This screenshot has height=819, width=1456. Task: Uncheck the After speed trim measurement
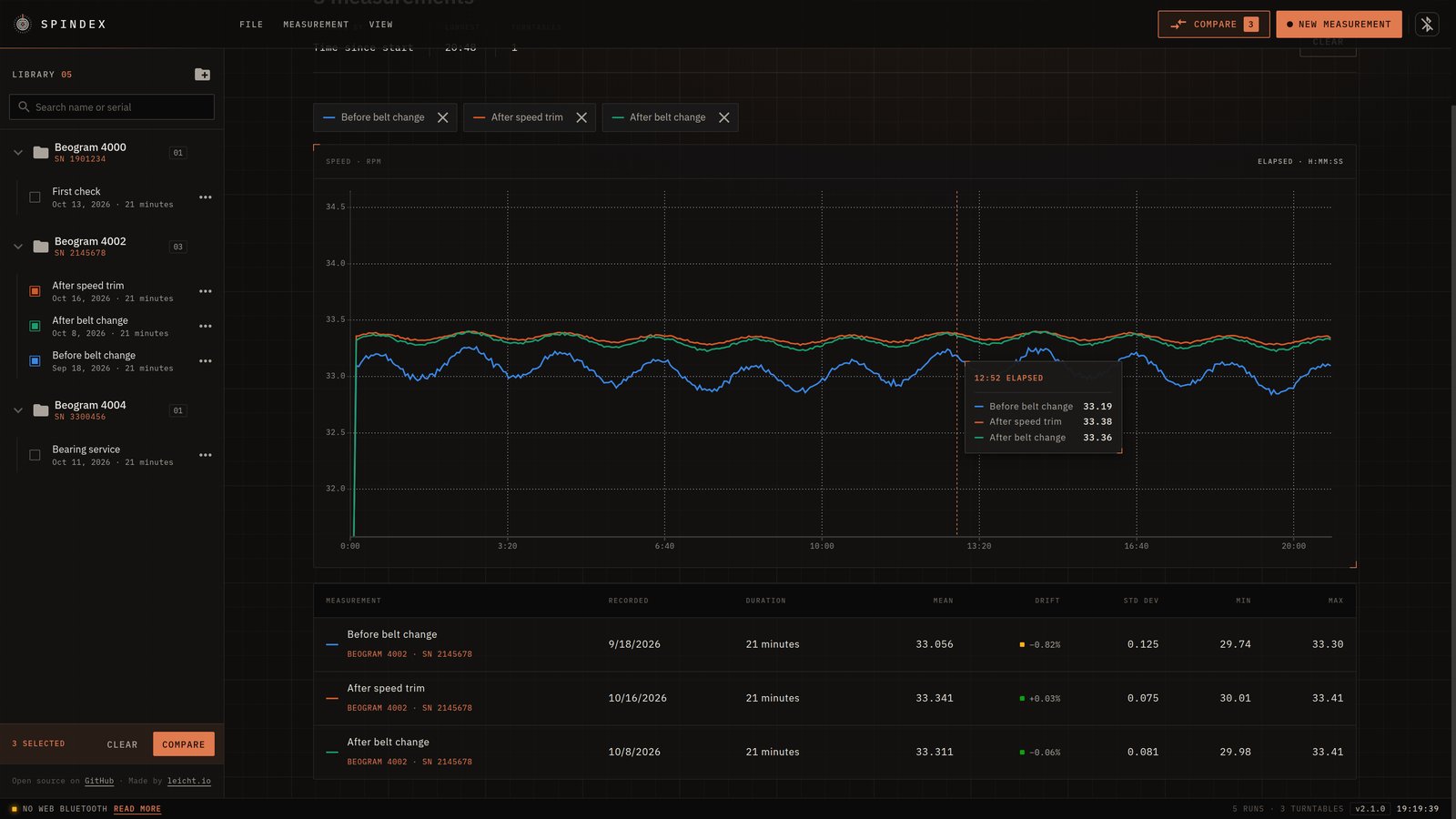pos(35,291)
